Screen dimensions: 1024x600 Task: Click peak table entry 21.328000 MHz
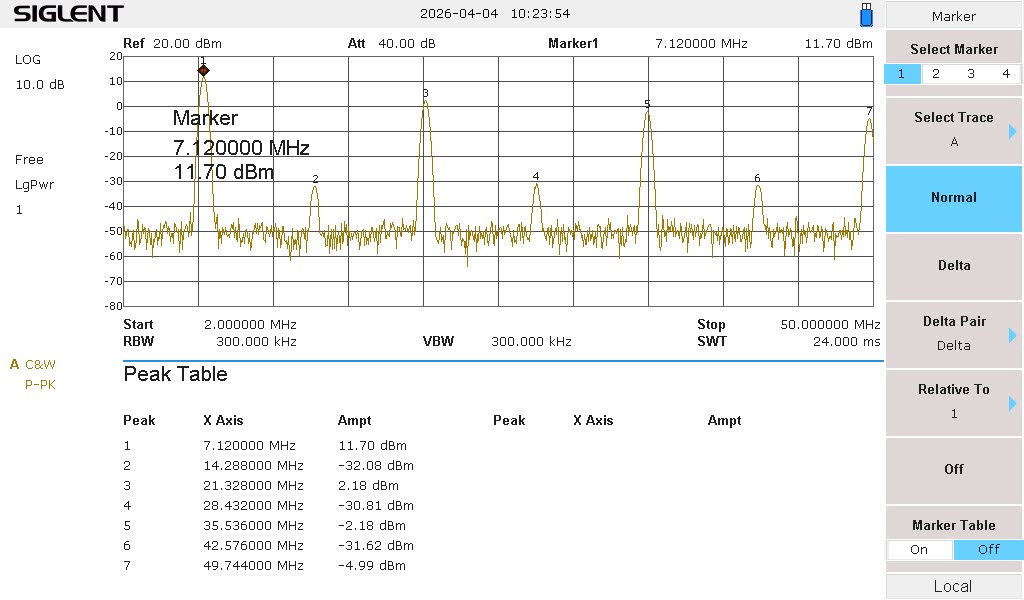pyautogui.click(x=253, y=486)
